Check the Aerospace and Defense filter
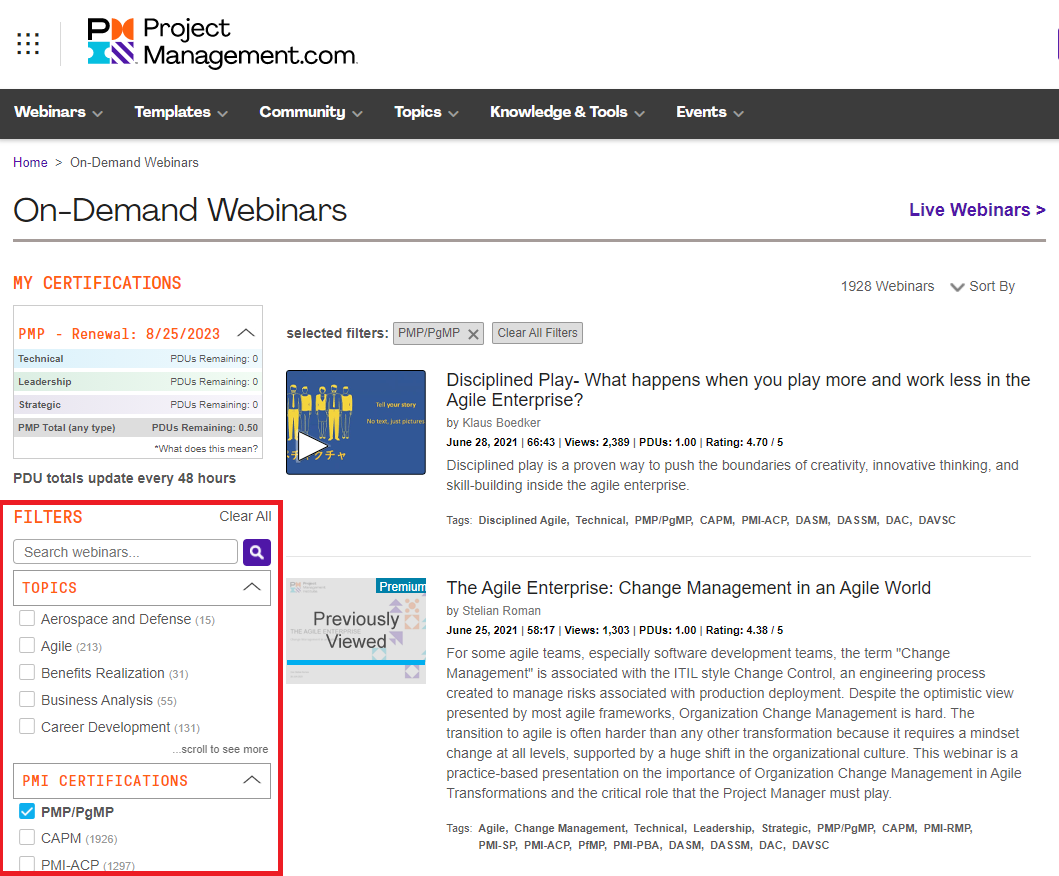This screenshot has width=1059, height=876. pos(27,619)
